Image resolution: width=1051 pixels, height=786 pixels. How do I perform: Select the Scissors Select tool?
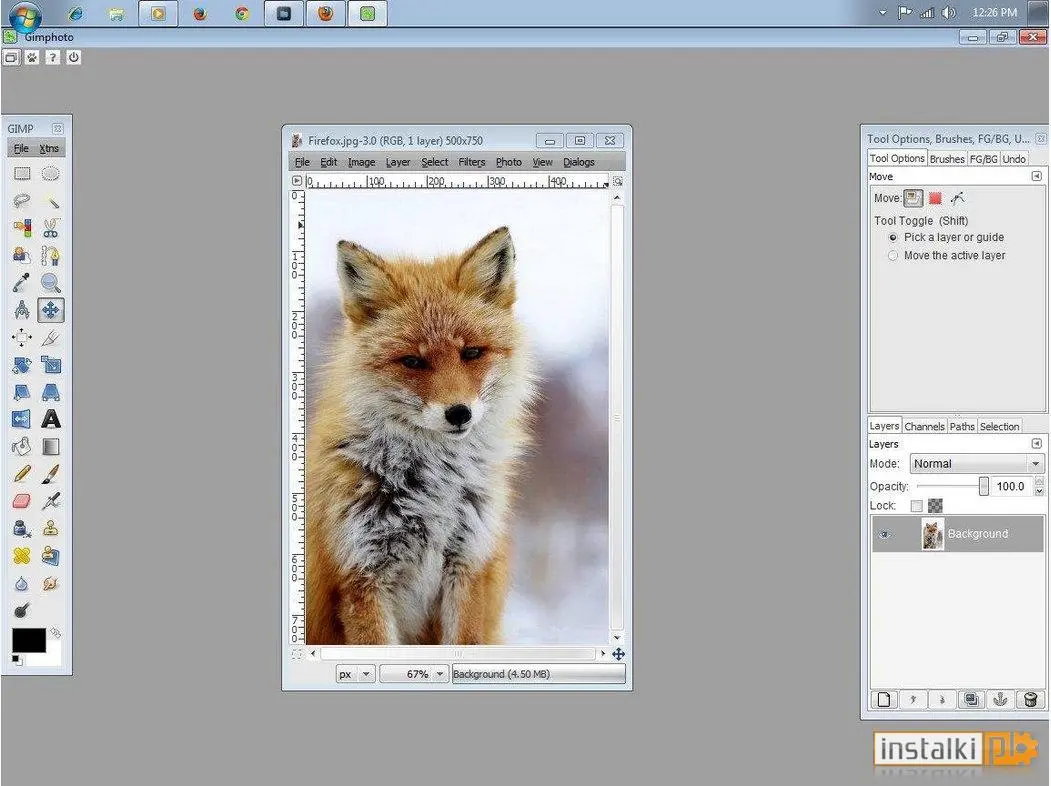point(50,228)
